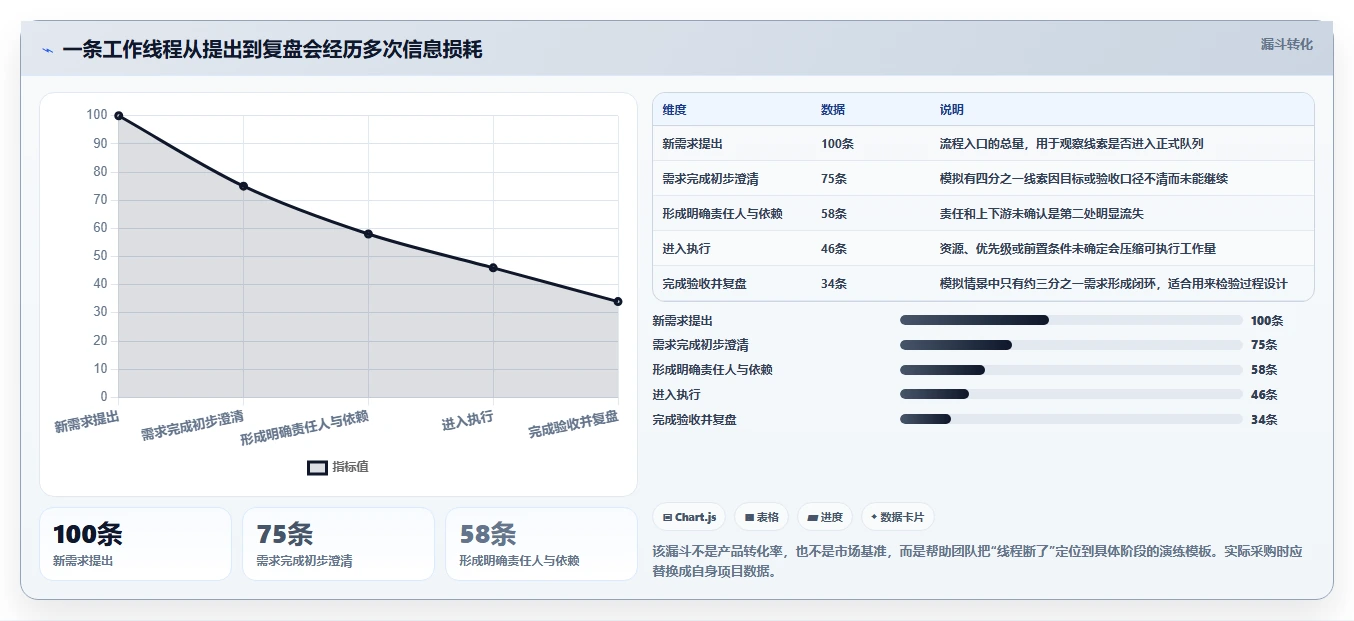Click the chart data point at 75

click(x=243, y=186)
